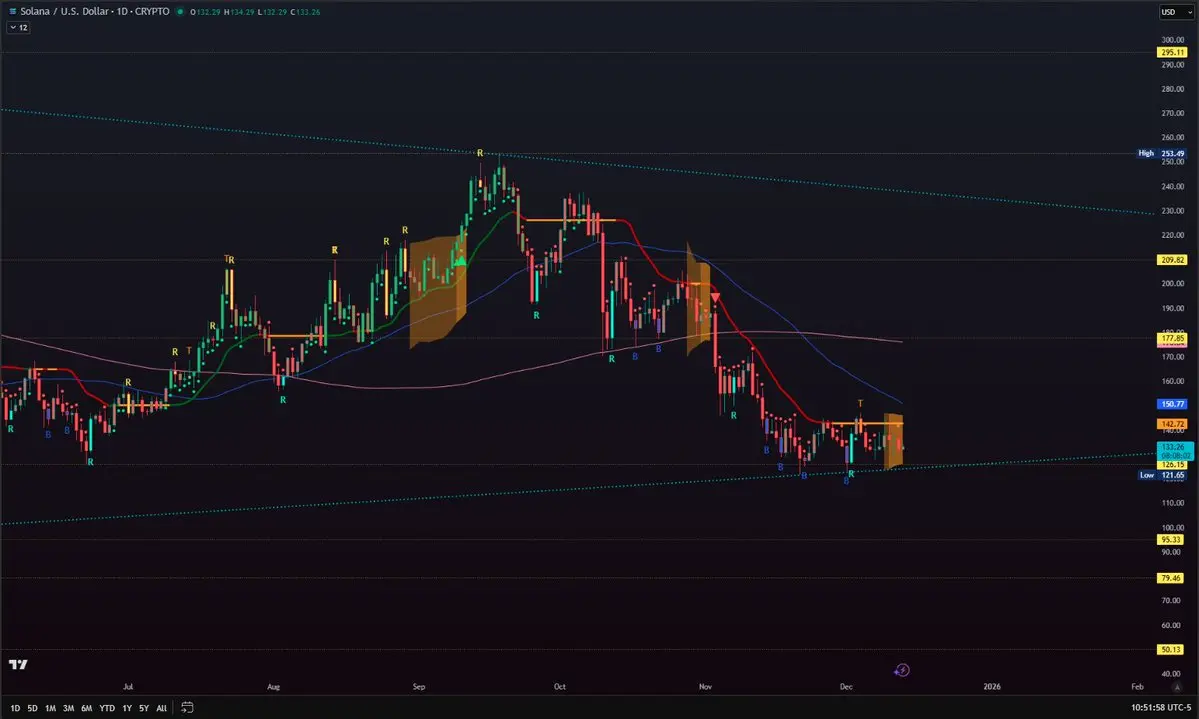The image size is (1199, 719).
Task: Open the Go to date calendar icon
Action: click(x=187, y=708)
